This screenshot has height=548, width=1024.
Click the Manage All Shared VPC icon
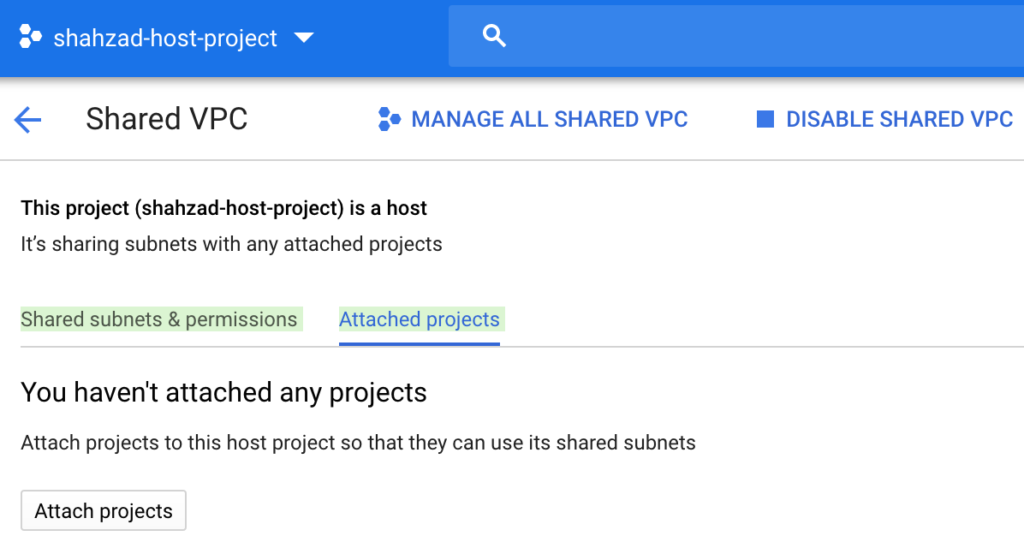tap(389, 119)
